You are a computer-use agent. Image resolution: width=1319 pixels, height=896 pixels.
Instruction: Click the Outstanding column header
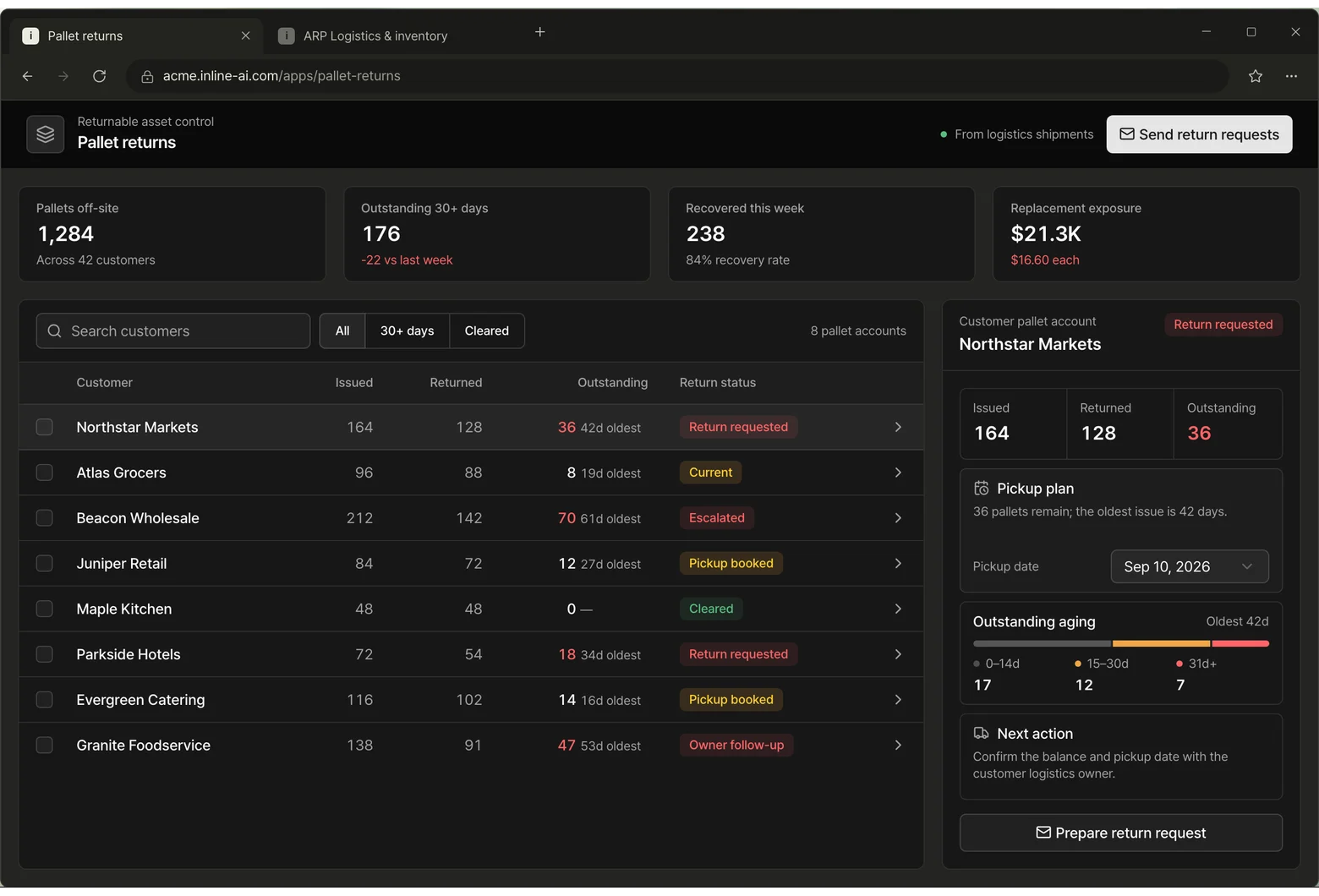coord(613,382)
